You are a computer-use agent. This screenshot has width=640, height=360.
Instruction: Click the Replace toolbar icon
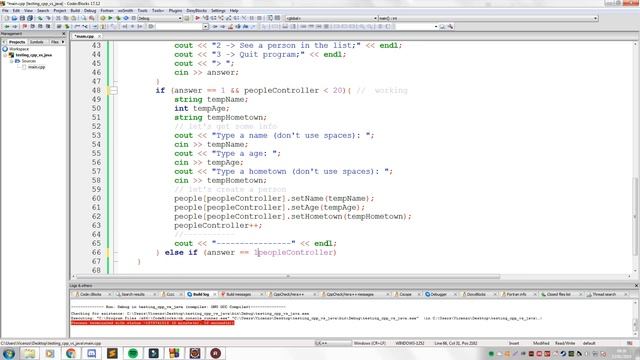pos(91,18)
